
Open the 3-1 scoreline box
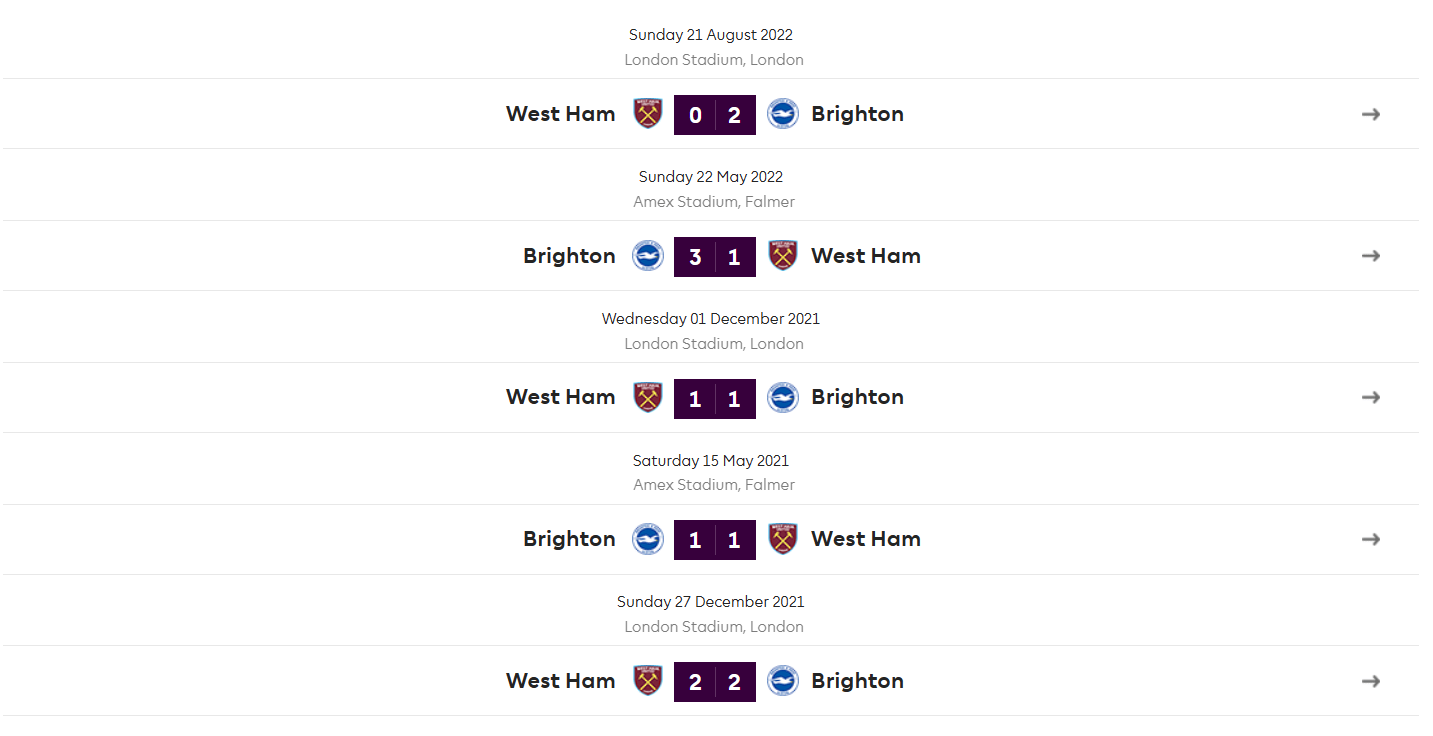tap(715, 257)
